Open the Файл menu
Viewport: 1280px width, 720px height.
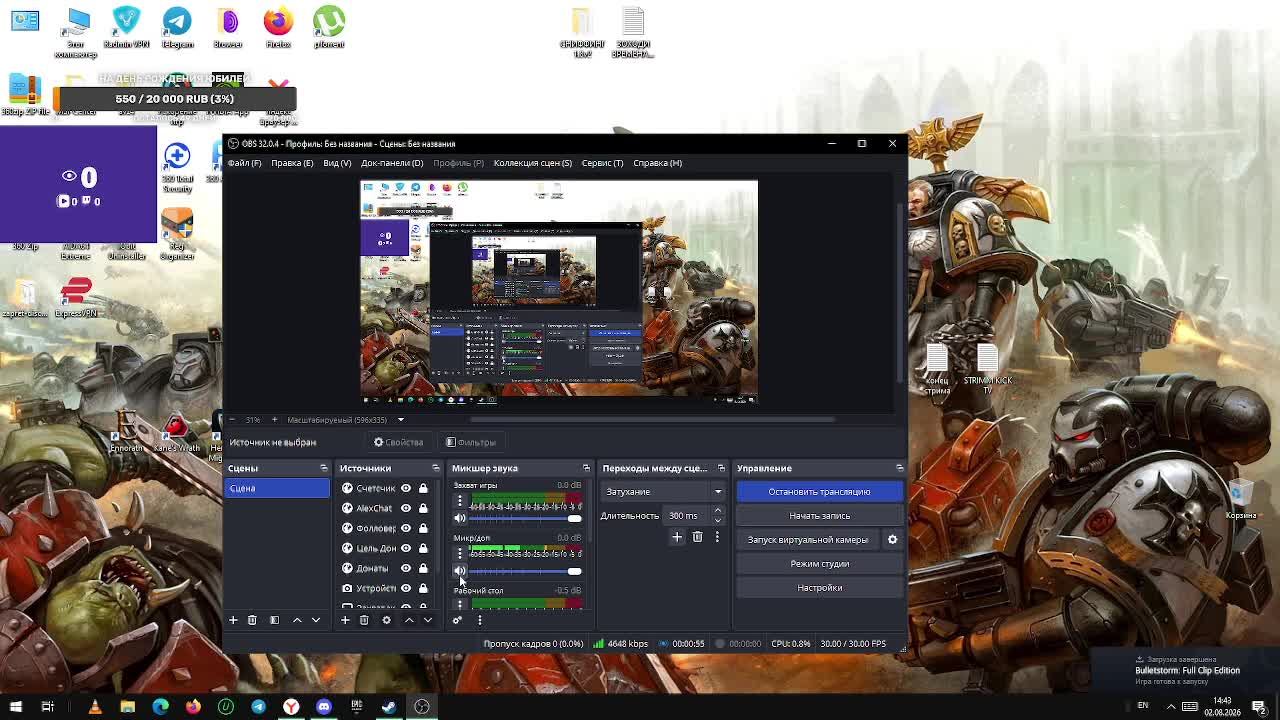(244, 163)
